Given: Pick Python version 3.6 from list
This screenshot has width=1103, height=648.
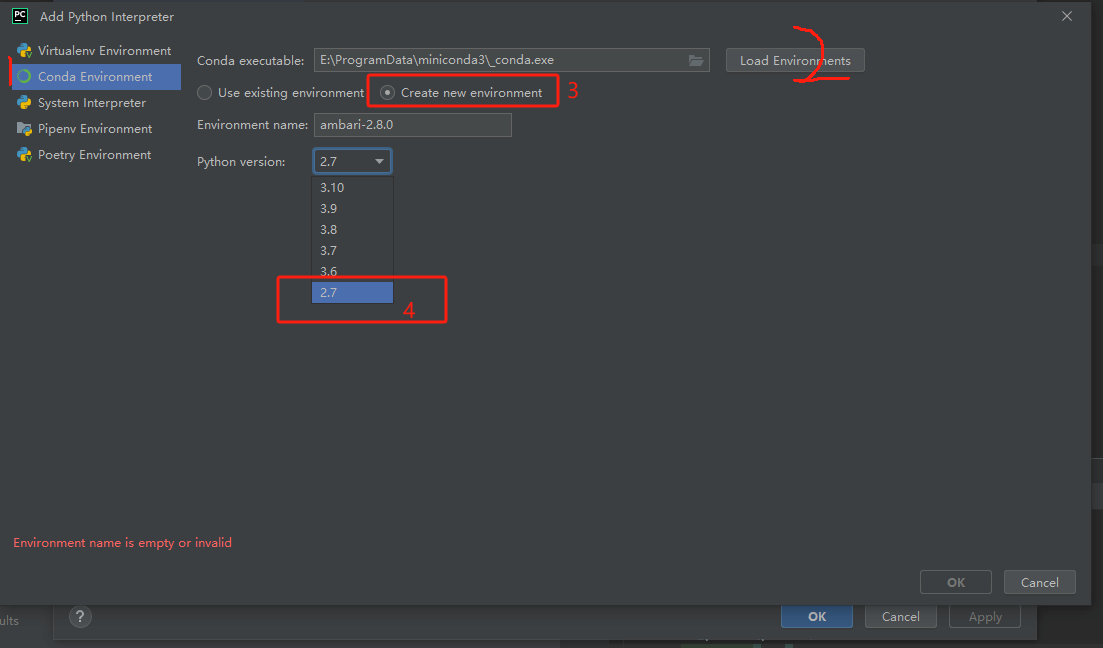Looking at the screenshot, I should pos(352,272).
